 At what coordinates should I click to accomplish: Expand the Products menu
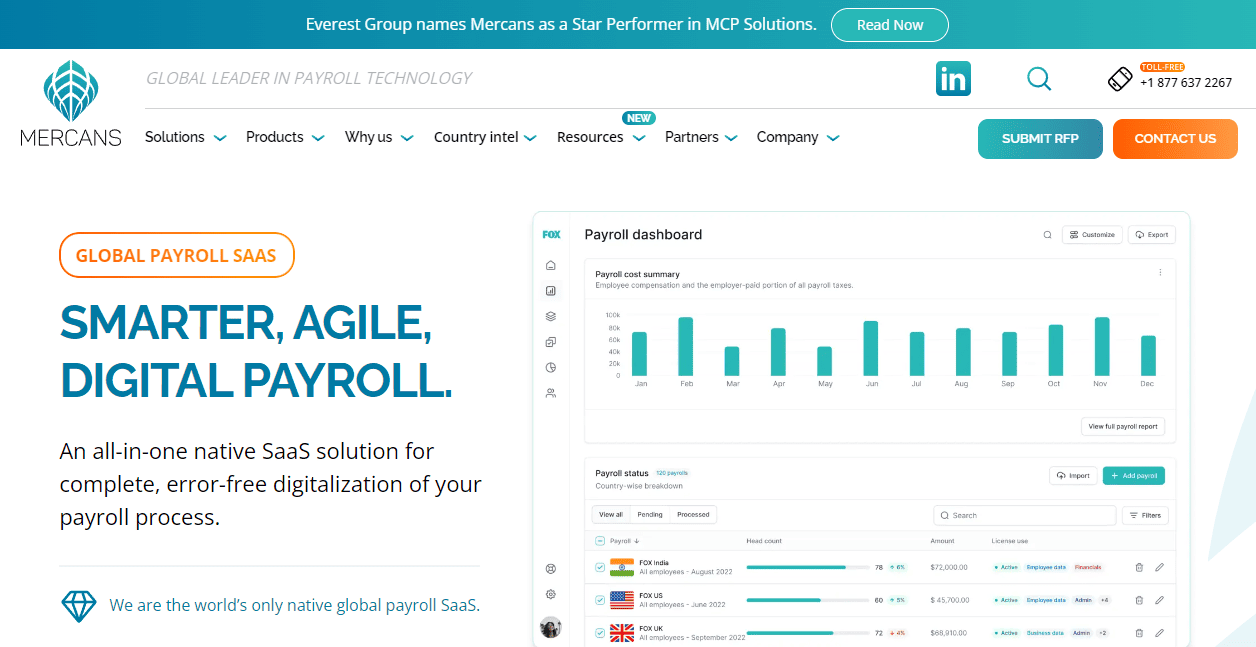(285, 137)
